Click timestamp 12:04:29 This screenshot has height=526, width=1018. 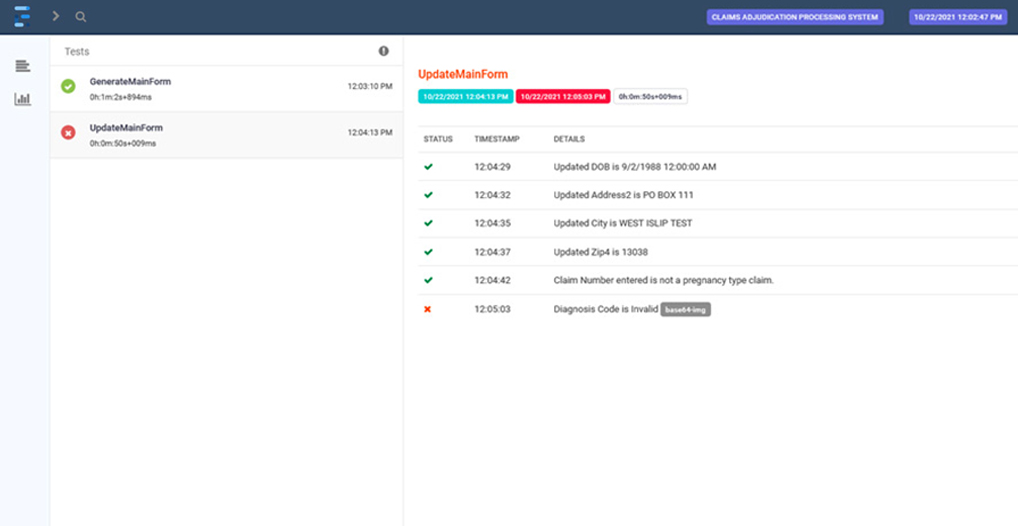tap(493, 167)
